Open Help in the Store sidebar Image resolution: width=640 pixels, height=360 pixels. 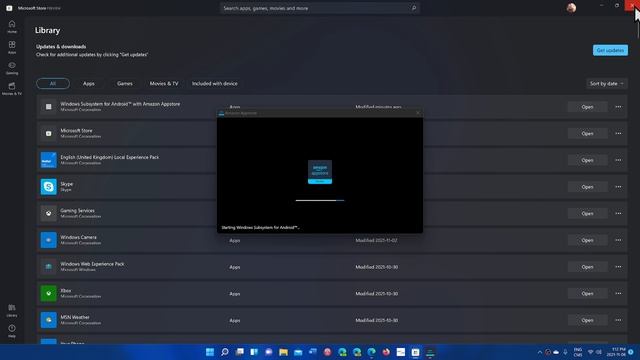click(12, 331)
